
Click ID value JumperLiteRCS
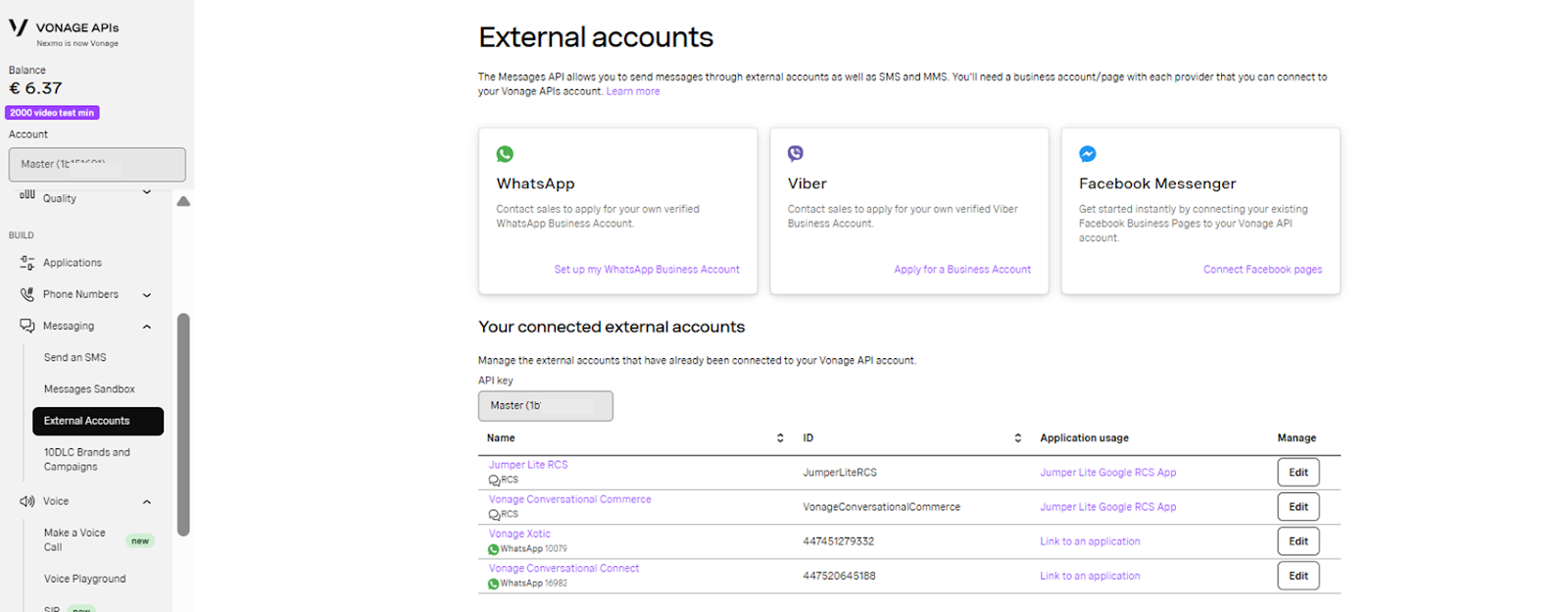click(x=840, y=473)
